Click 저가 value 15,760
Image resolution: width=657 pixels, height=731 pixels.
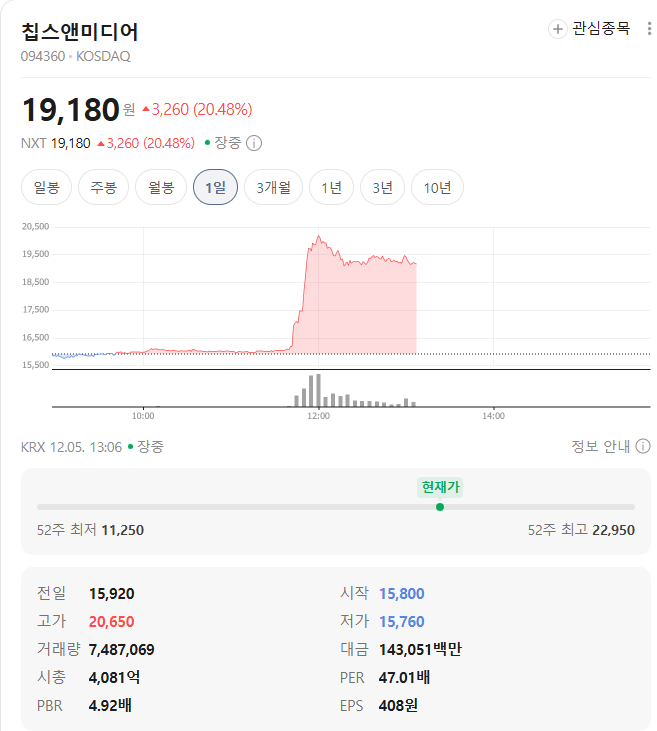tap(401, 621)
